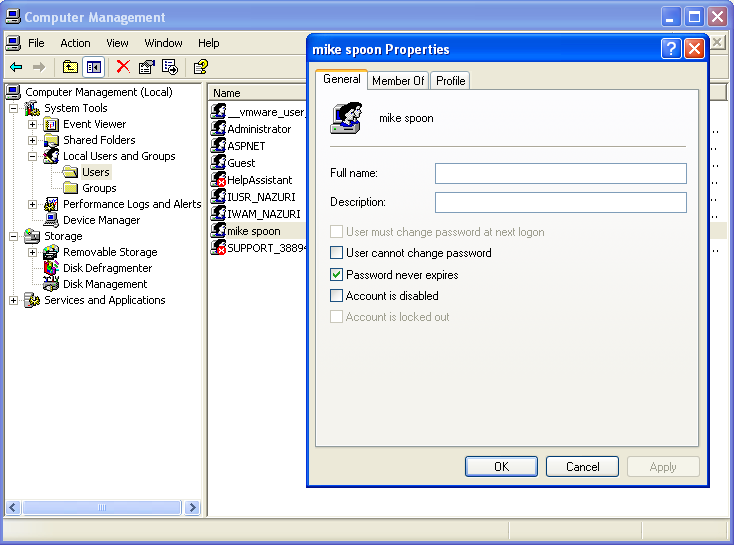Collapse the System Tools tree node
This screenshot has width=734, height=545.
coord(14,109)
